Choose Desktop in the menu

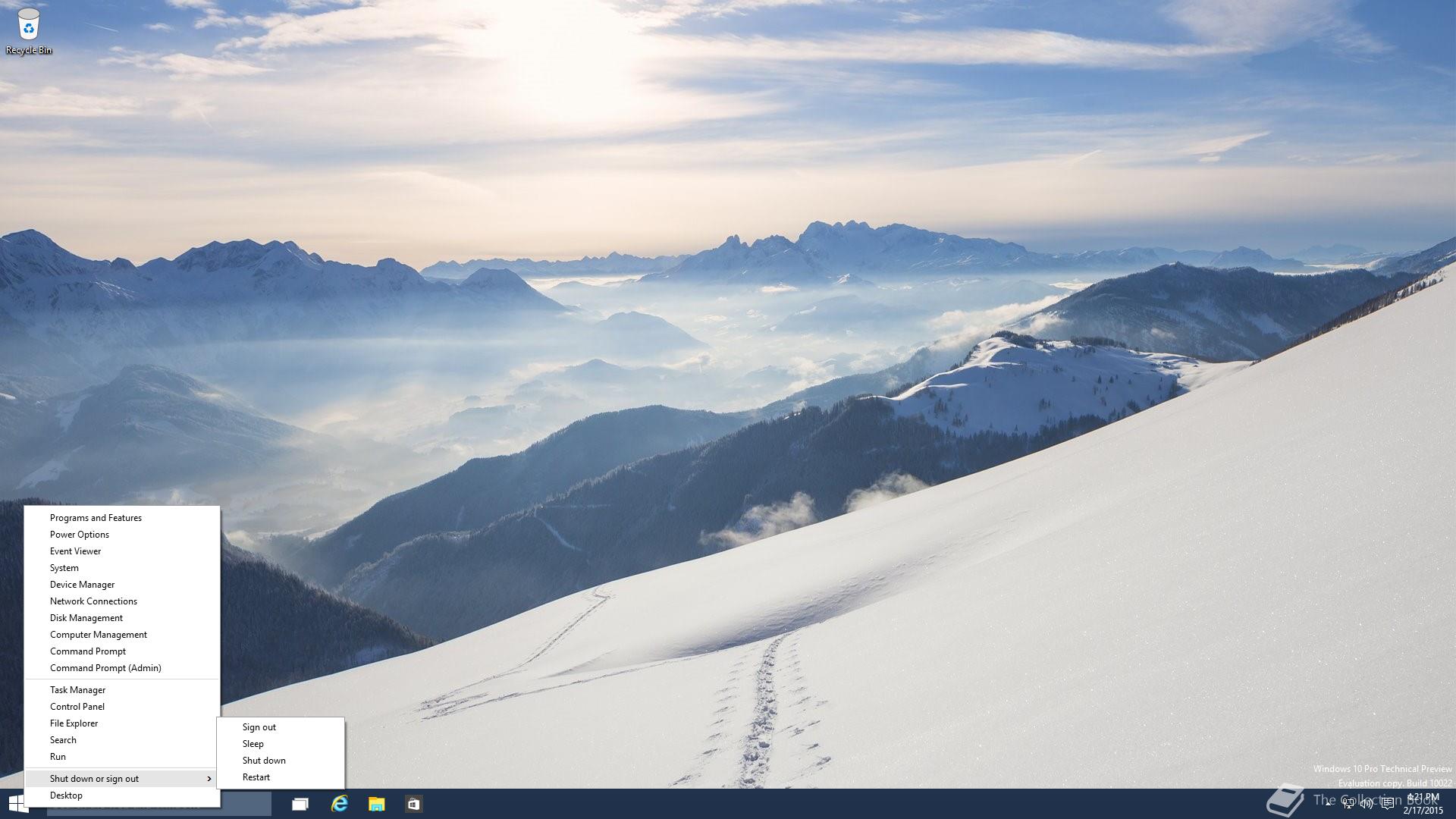click(x=122, y=795)
